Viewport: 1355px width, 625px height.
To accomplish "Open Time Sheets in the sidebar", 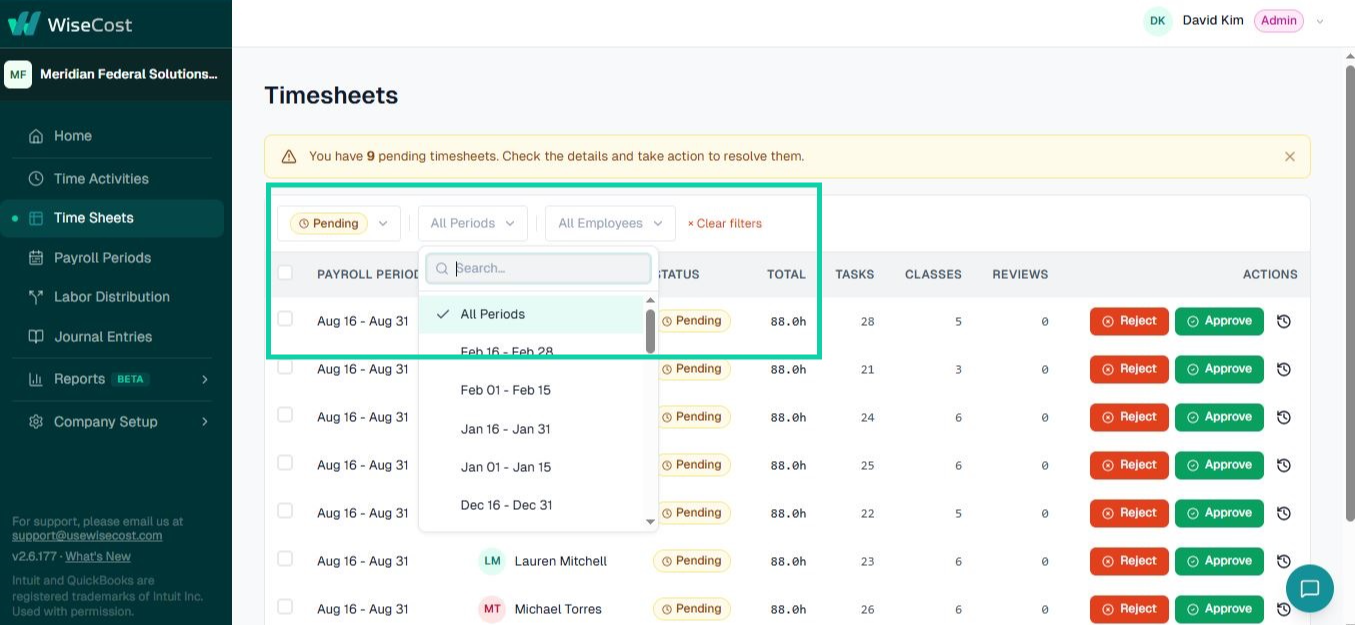I will tap(112, 218).
